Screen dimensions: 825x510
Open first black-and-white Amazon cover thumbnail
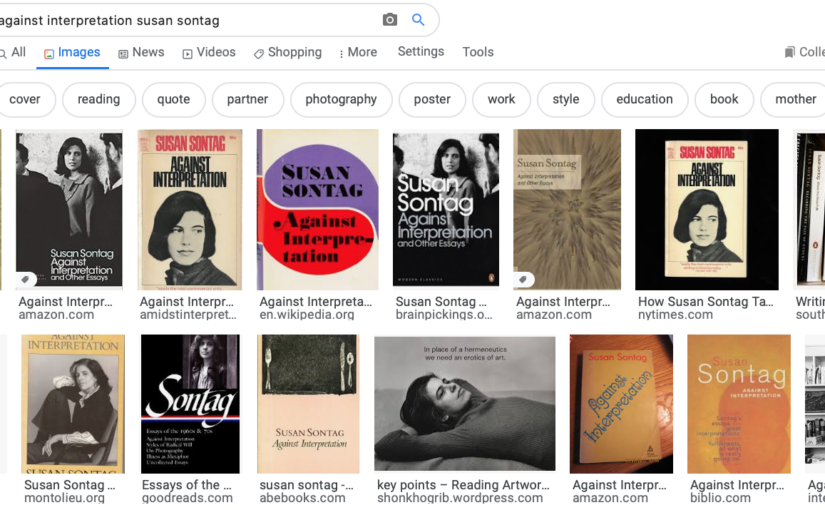coord(69,209)
